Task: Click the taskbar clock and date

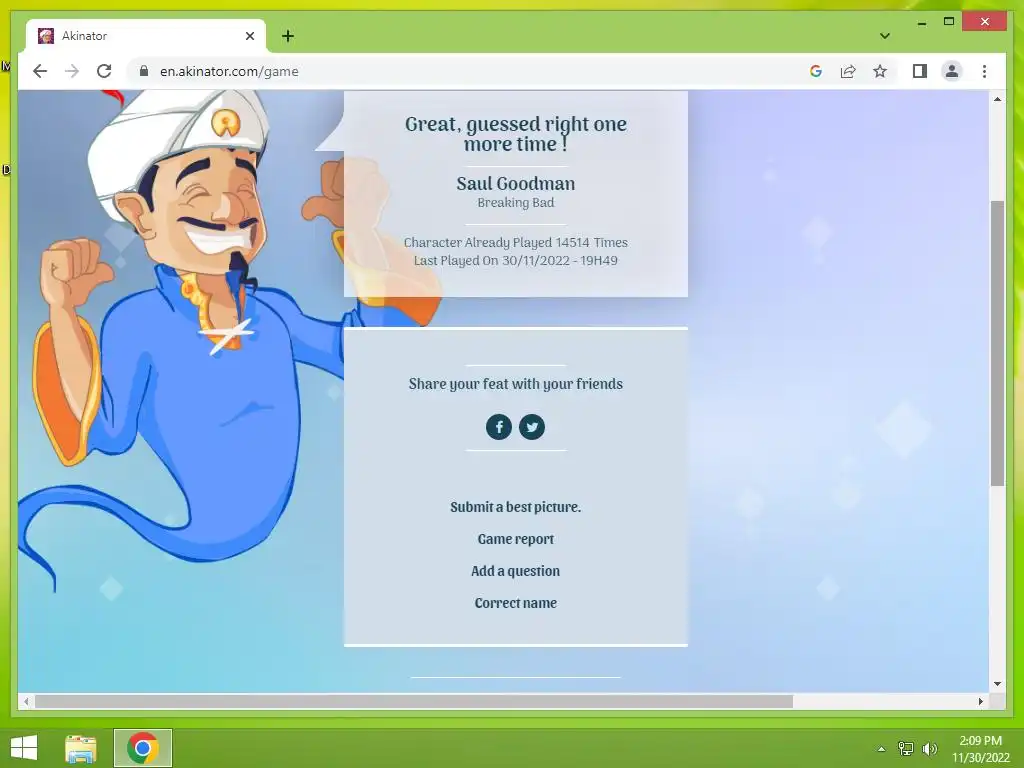Action: pos(980,748)
